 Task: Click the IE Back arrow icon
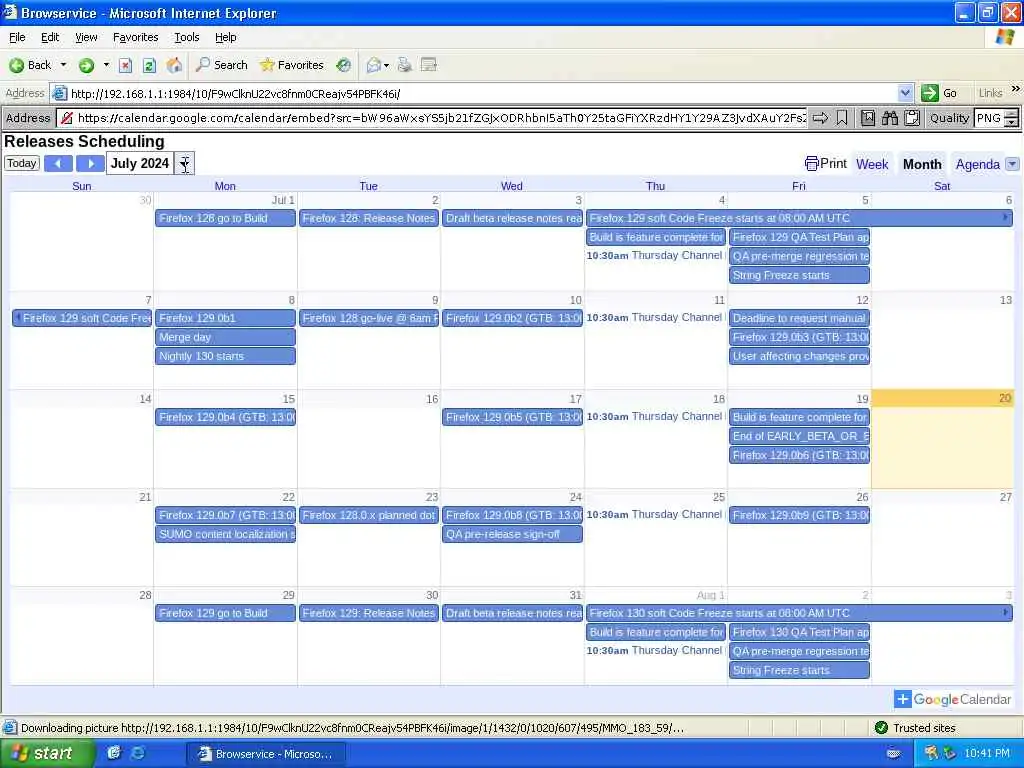coord(17,65)
